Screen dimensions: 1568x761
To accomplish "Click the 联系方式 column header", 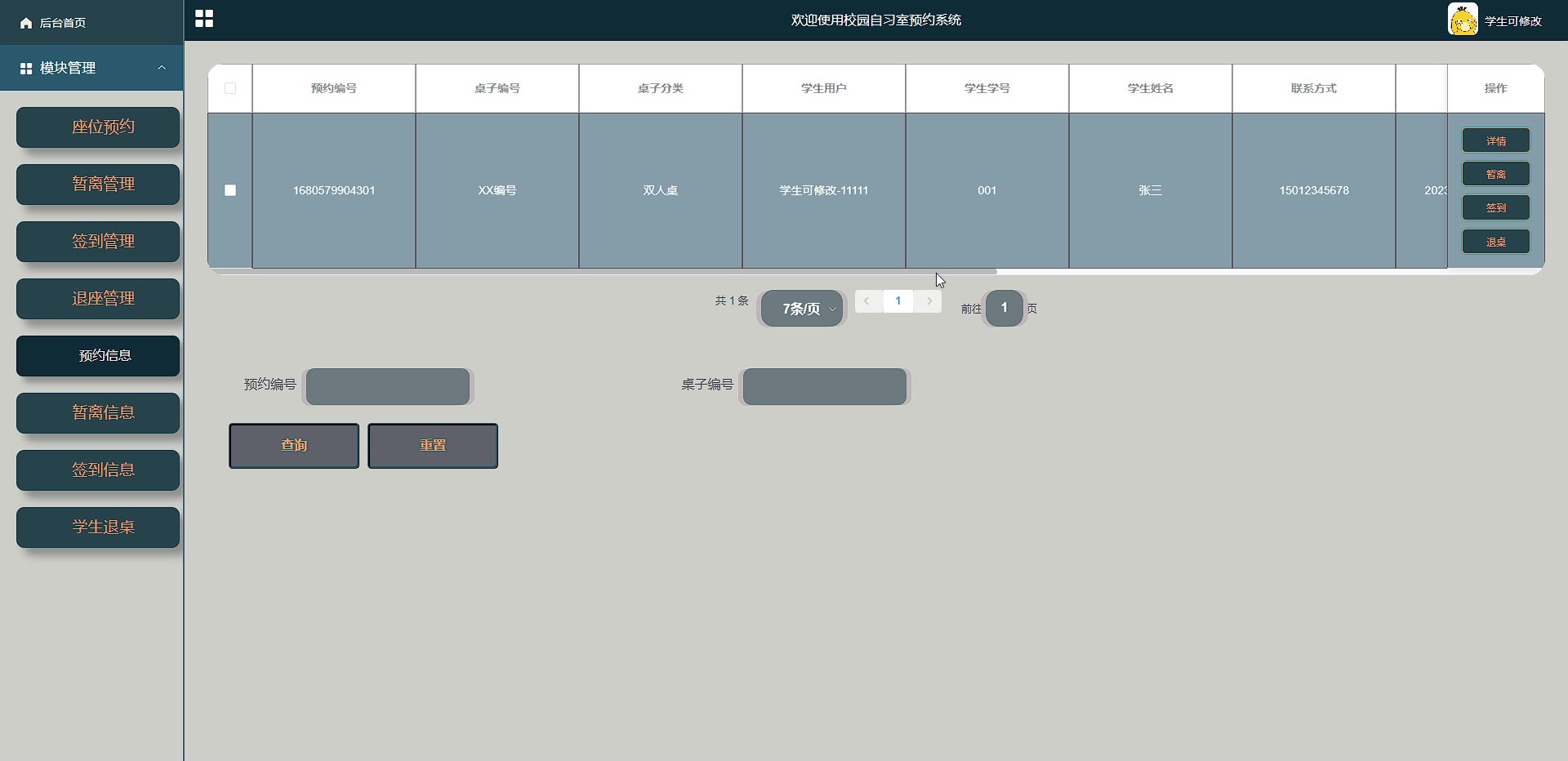I will pos(1314,88).
